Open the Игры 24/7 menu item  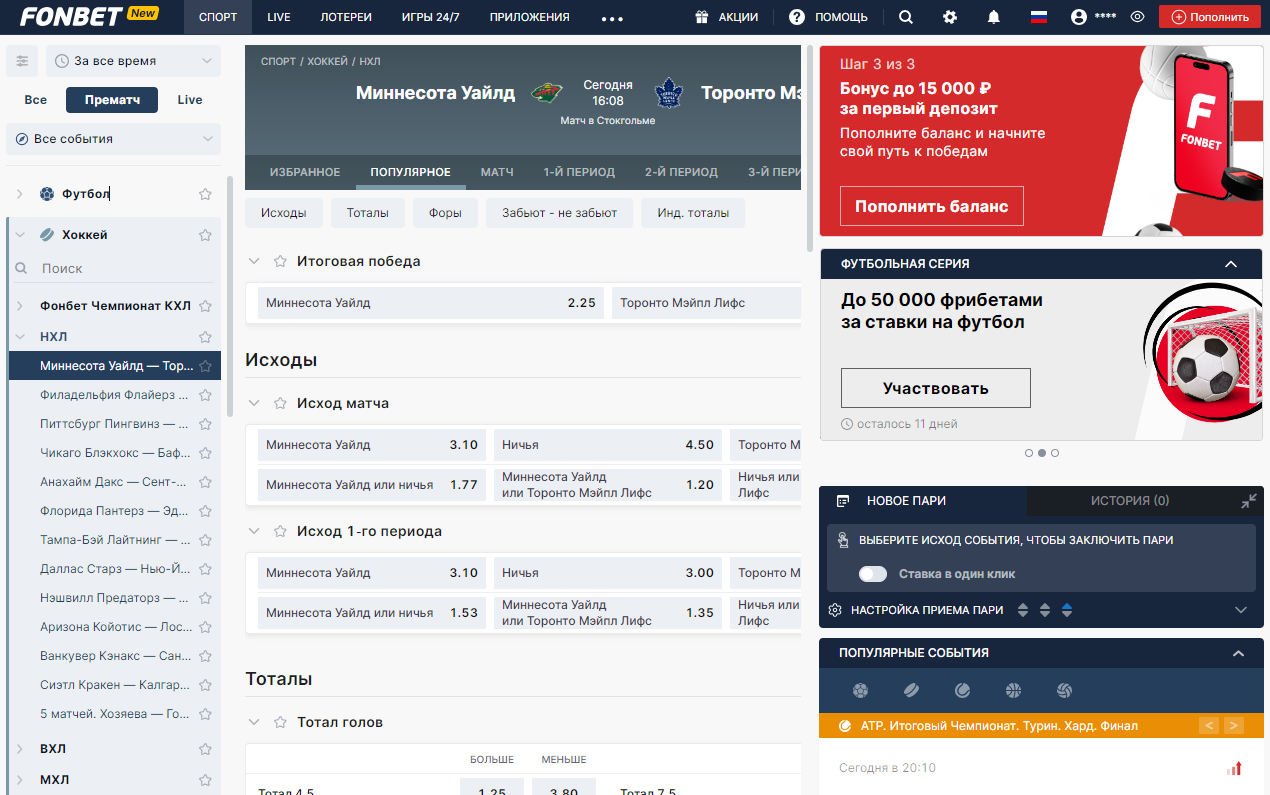(x=431, y=17)
